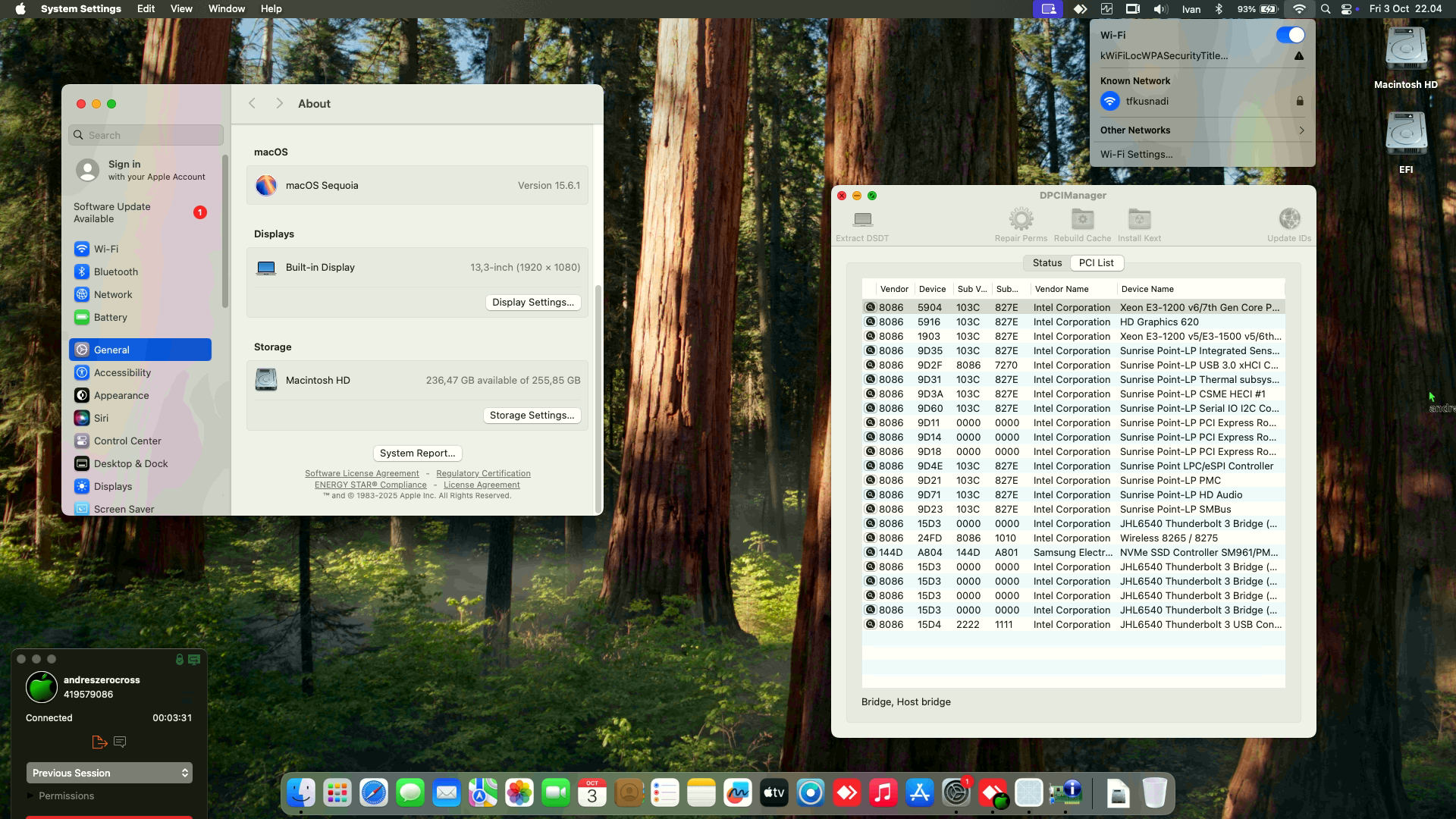Screen dimensions: 1456x819
Task: Click file transfer icon in AnyDesk panel
Action: [99, 742]
